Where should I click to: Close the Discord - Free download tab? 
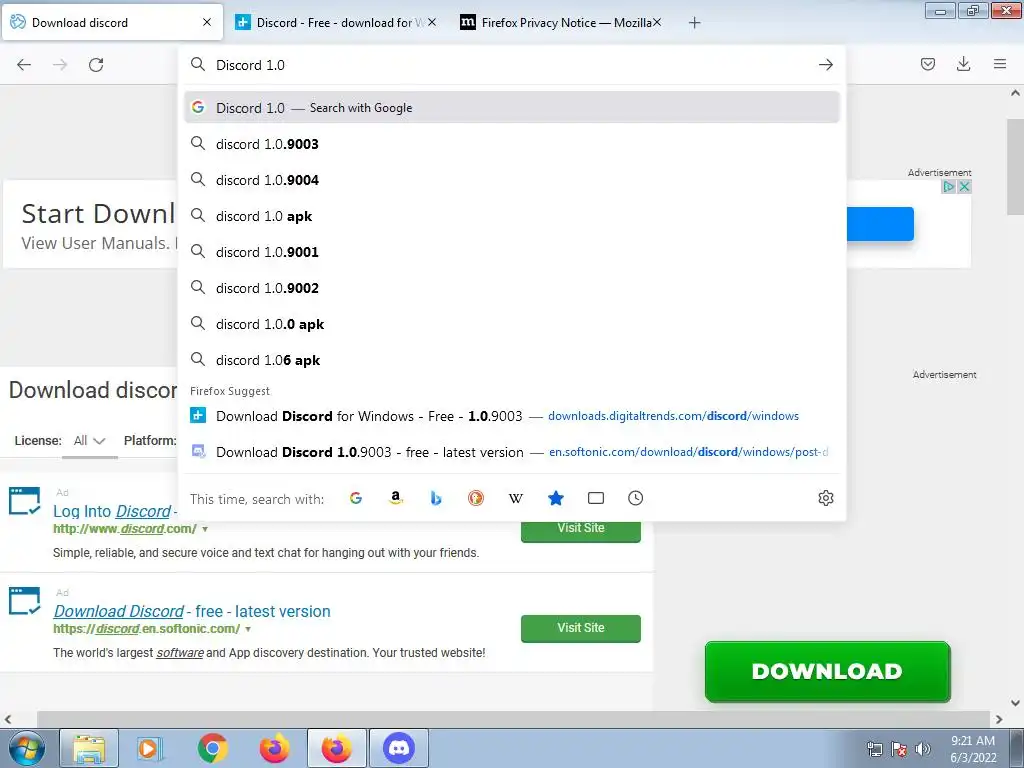point(432,22)
